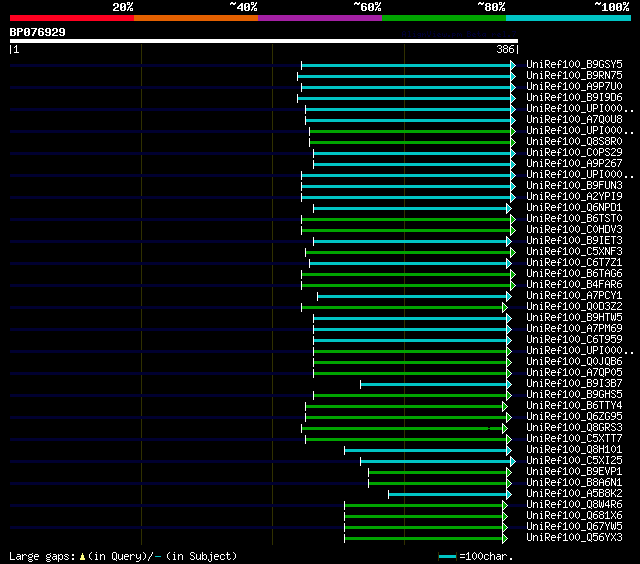Open the UniRef100_A7Q0U8 hit label

[574, 120]
